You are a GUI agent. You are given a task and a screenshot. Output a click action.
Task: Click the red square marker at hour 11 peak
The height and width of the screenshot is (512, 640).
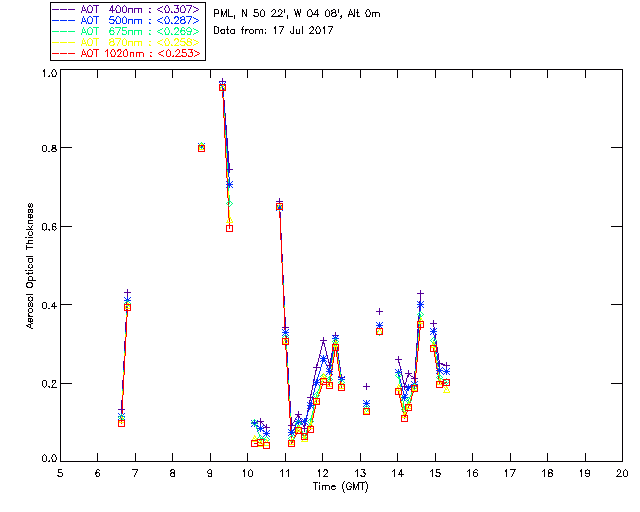[279, 206]
